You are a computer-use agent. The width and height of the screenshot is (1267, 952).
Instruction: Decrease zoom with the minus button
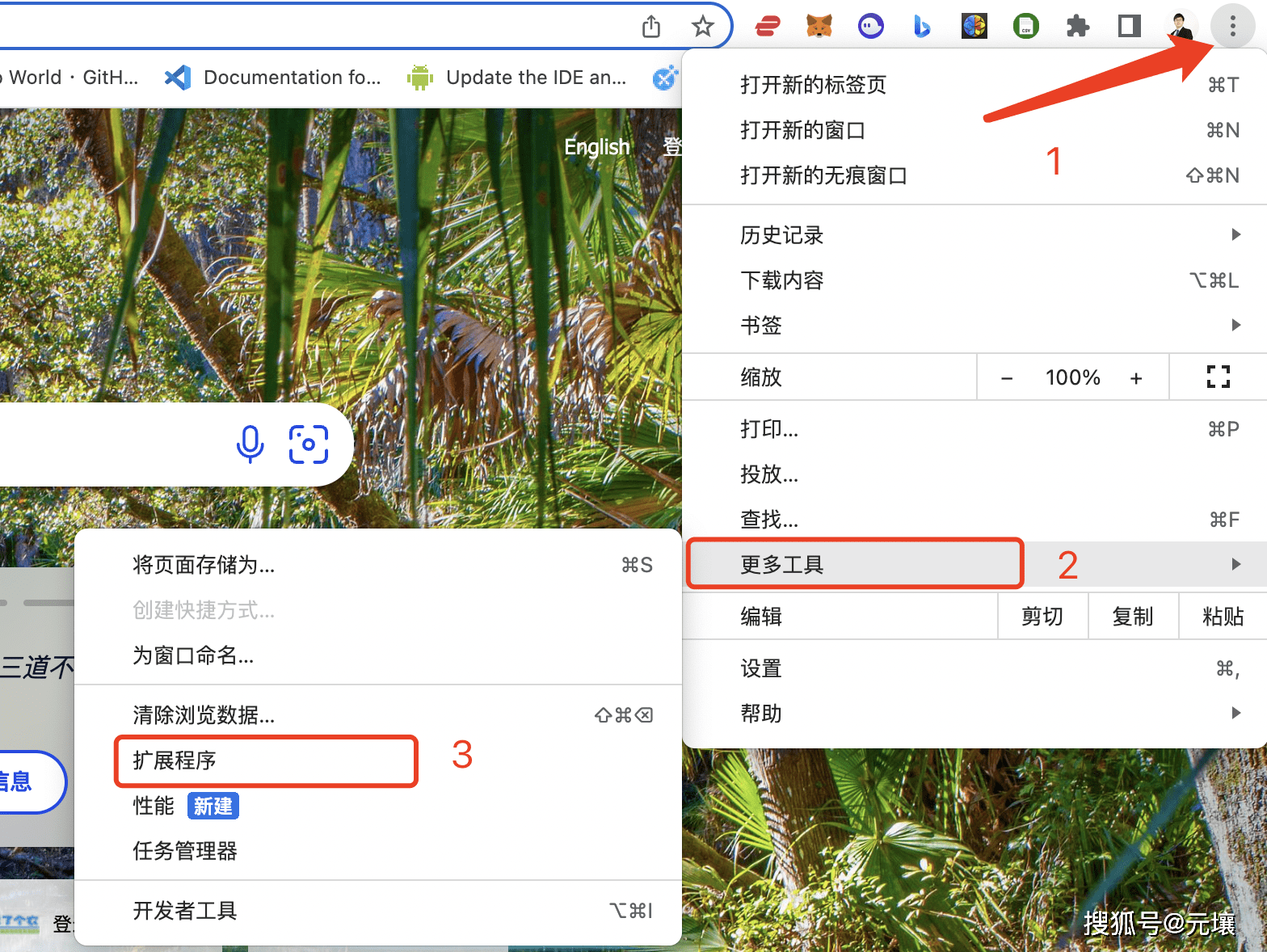(x=1007, y=377)
